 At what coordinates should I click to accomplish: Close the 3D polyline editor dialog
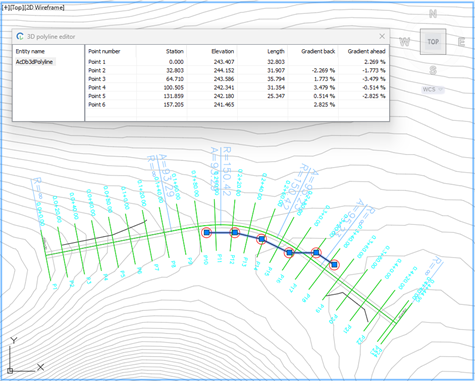click(382, 36)
